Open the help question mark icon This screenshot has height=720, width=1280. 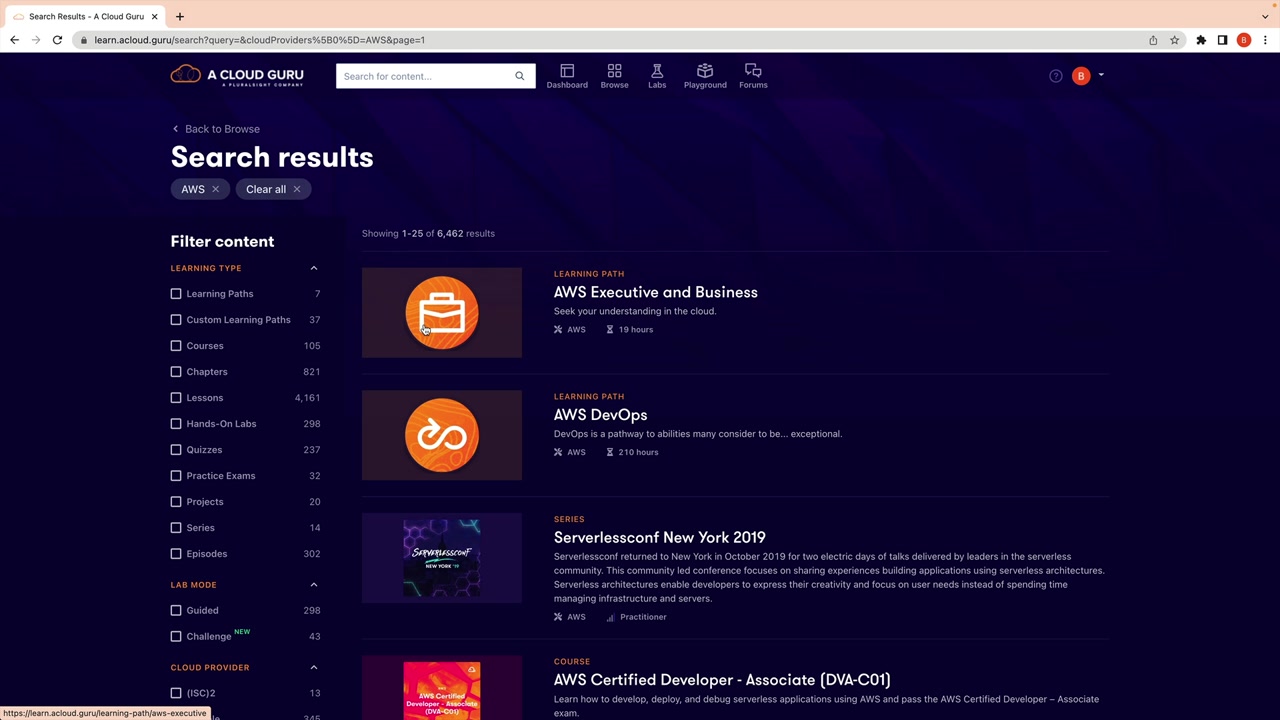pos(1056,76)
